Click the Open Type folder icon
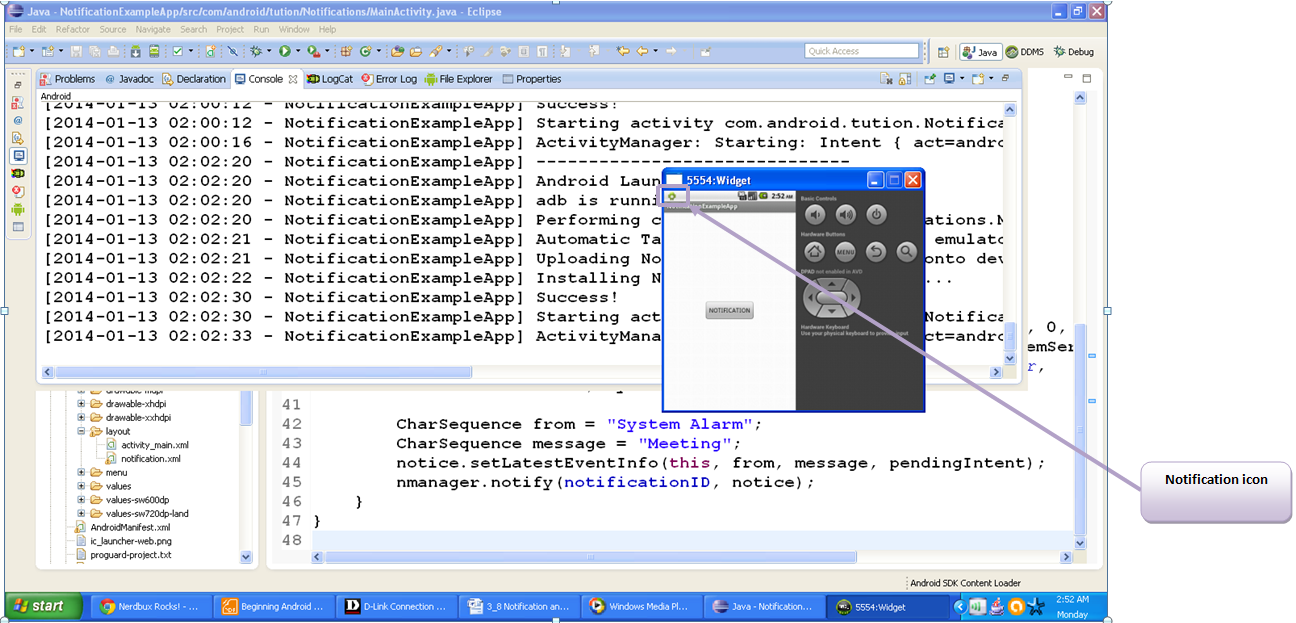This screenshot has height=623, width=1296. click(x=397, y=51)
